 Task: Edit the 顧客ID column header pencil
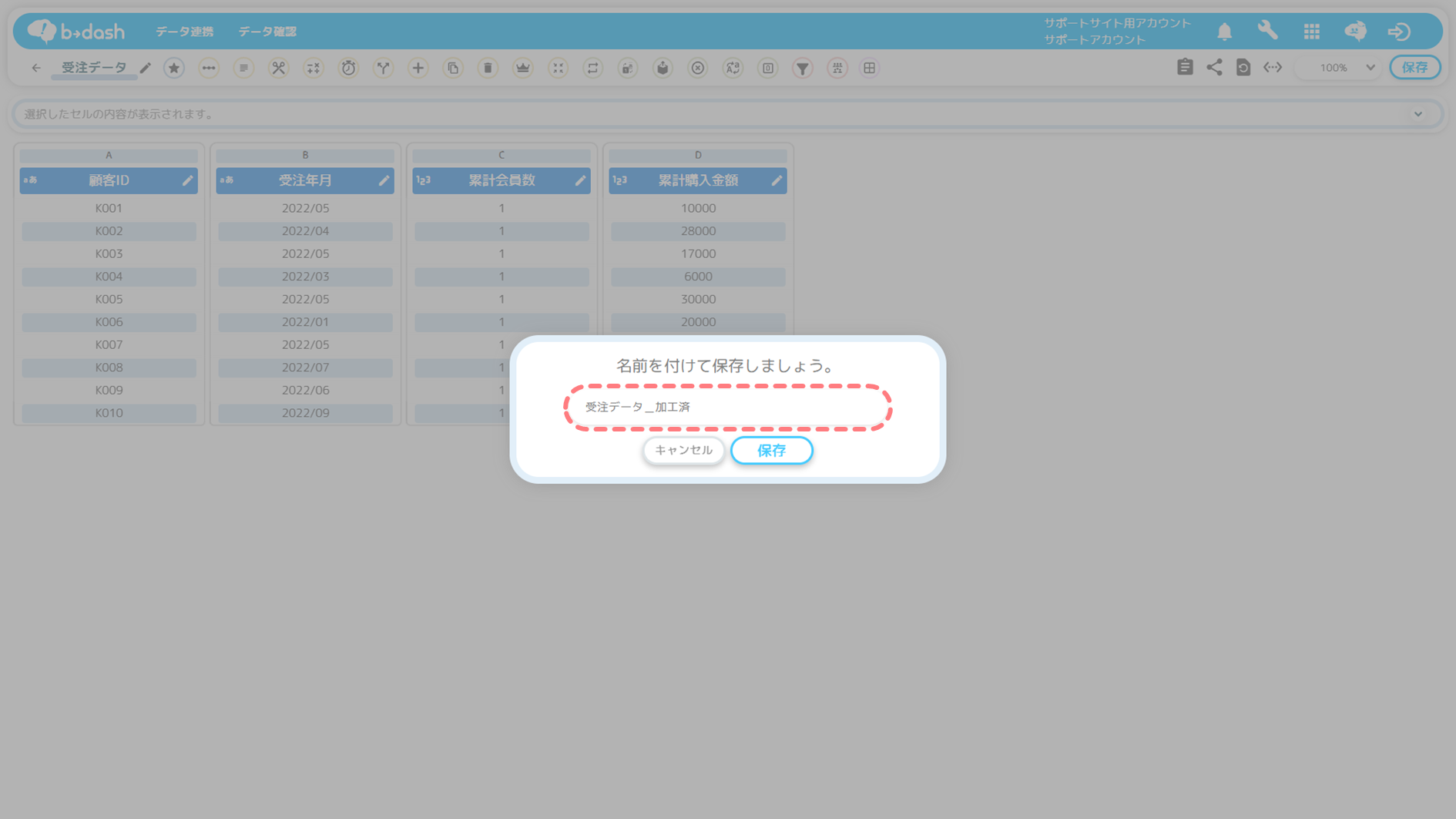coord(187,180)
